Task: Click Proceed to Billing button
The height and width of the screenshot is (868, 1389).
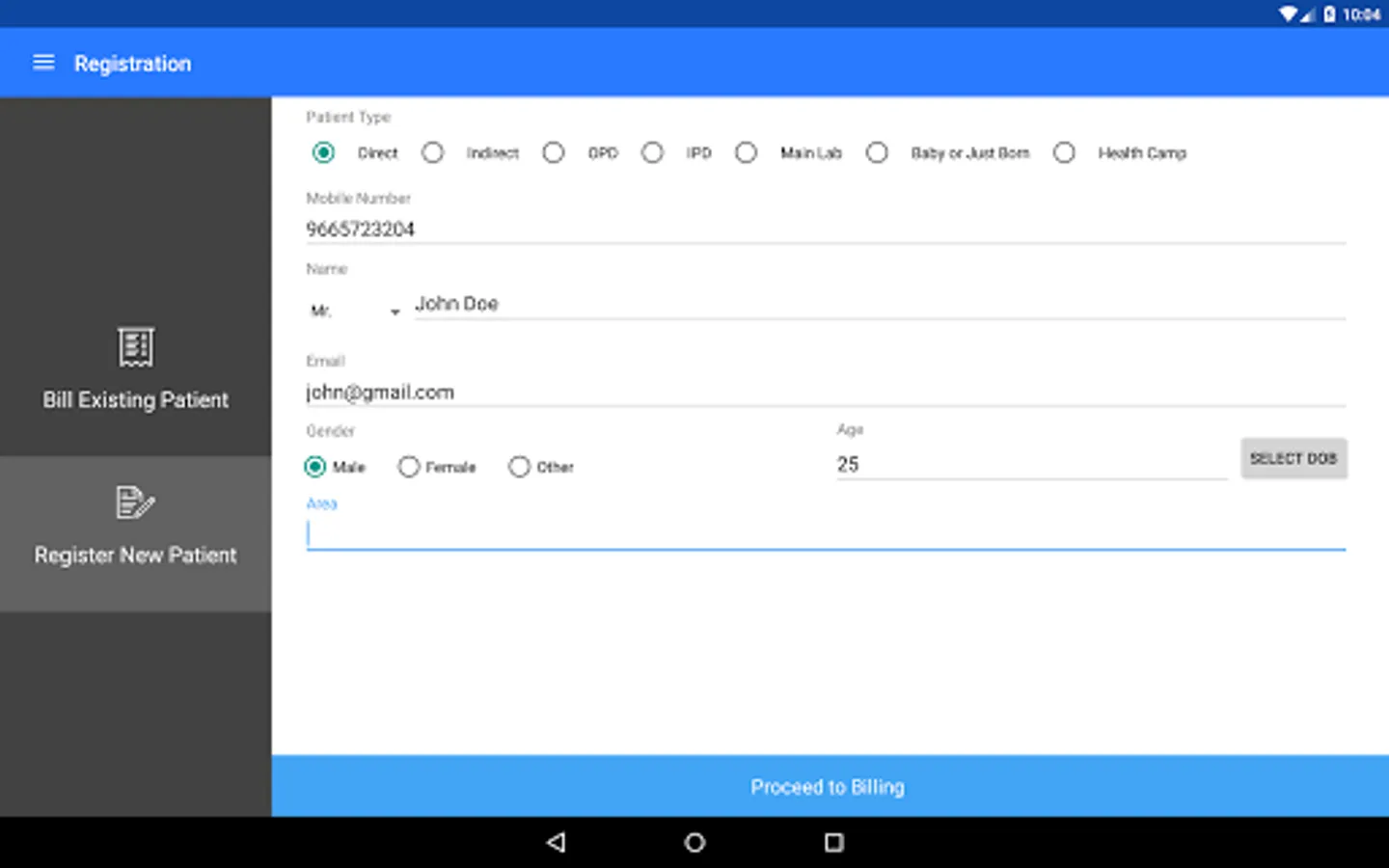Action: pos(830,786)
